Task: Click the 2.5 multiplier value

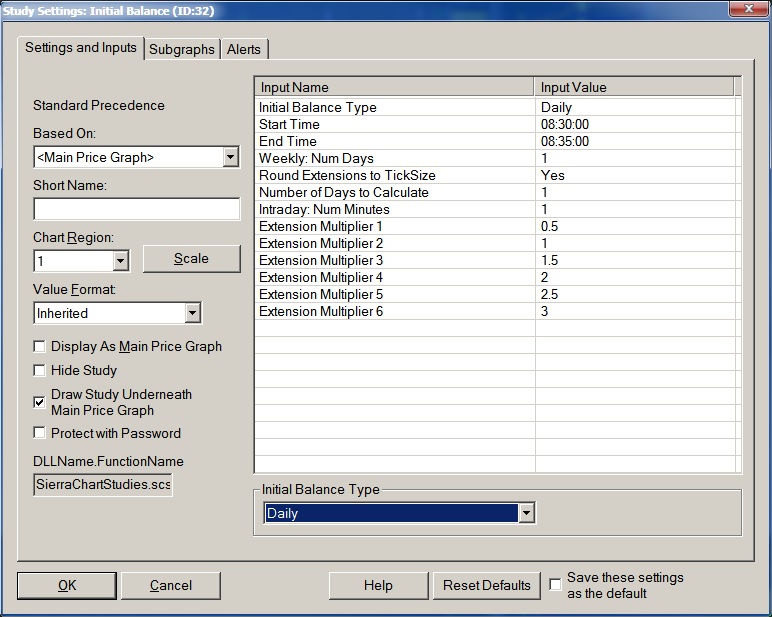Action: [549, 294]
